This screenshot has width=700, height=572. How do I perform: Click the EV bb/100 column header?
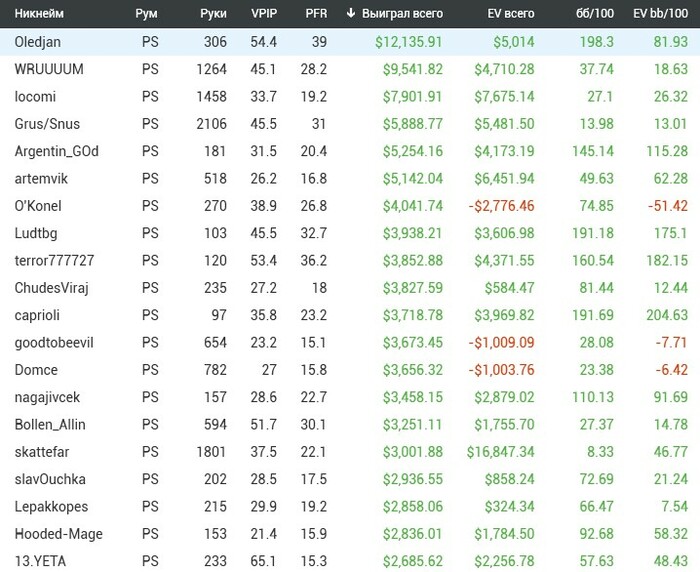pyautogui.click(x=661, y=14)
